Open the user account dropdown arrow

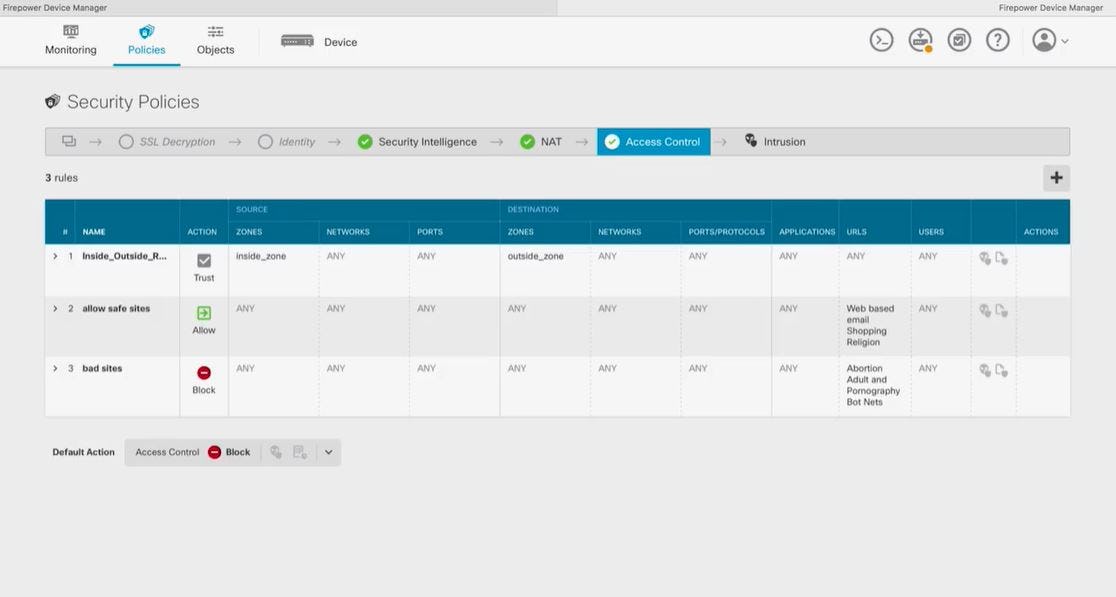1063,40
